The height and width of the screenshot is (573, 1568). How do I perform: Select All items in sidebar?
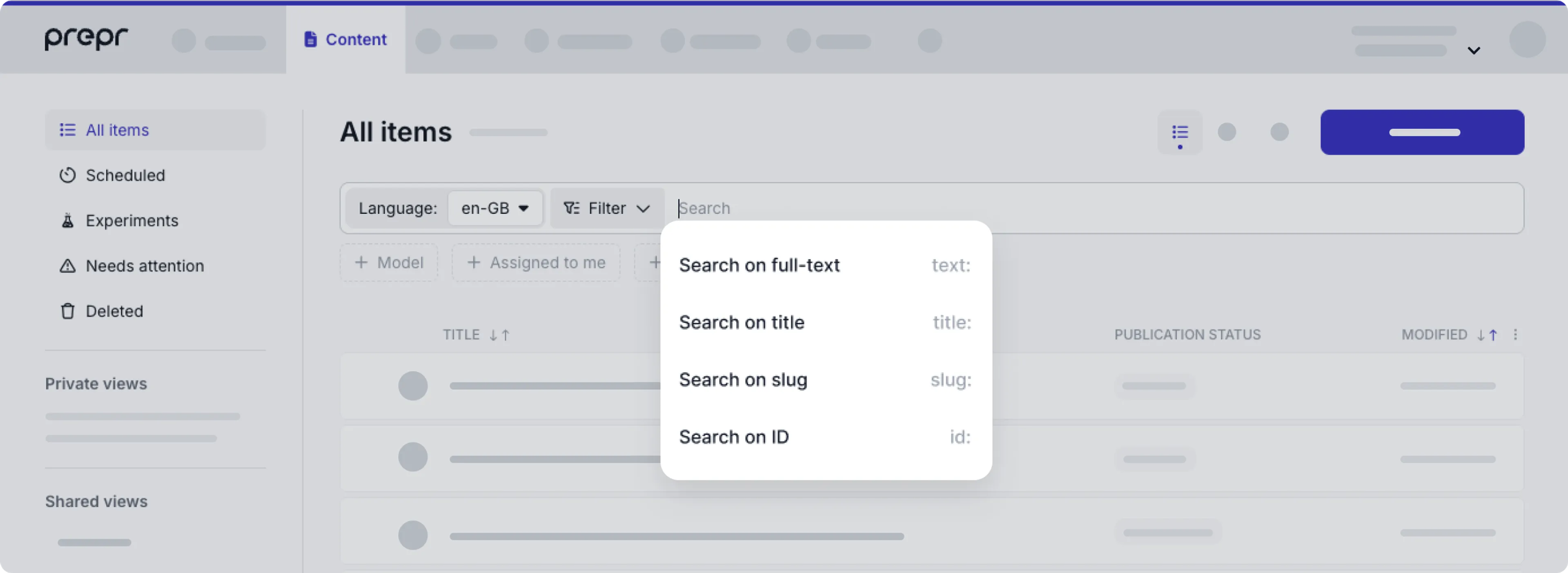[x=155, y=130]
